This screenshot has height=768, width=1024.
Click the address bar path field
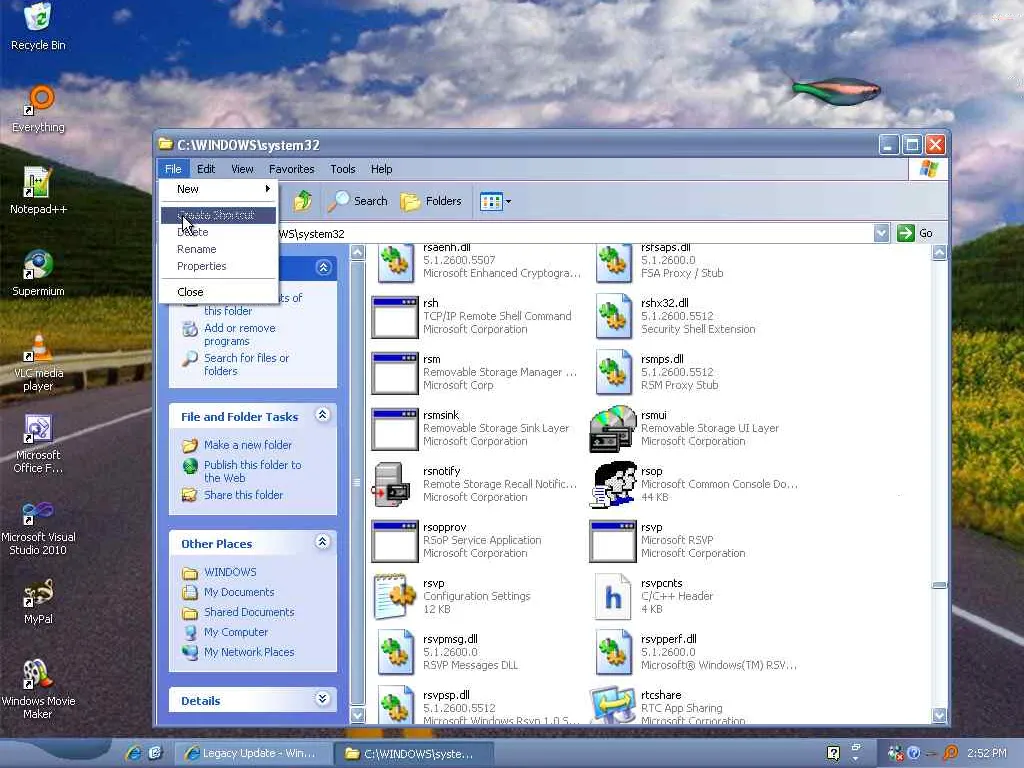tap(575, 233)
